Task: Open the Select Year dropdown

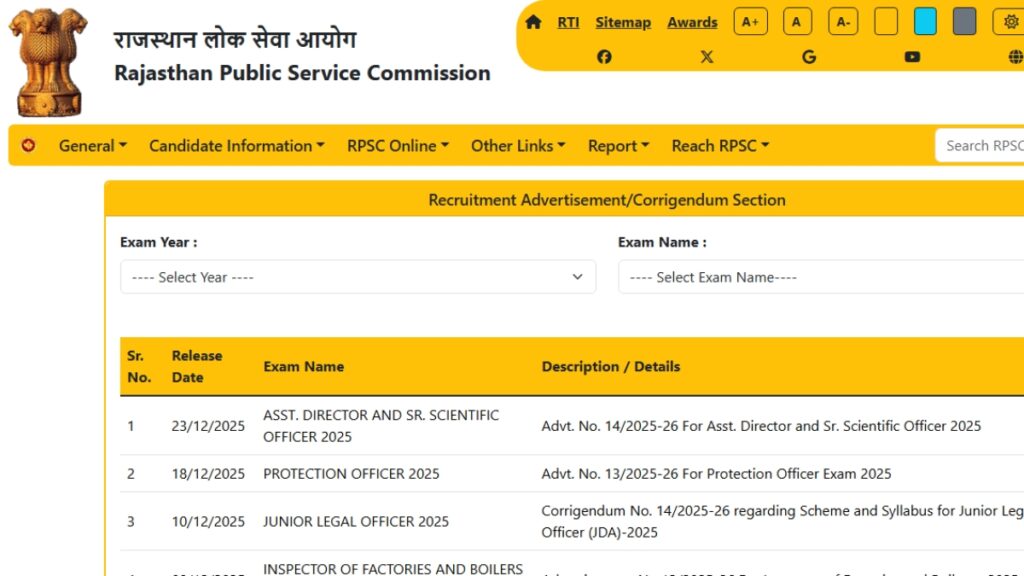Action: tap(357, 277)
